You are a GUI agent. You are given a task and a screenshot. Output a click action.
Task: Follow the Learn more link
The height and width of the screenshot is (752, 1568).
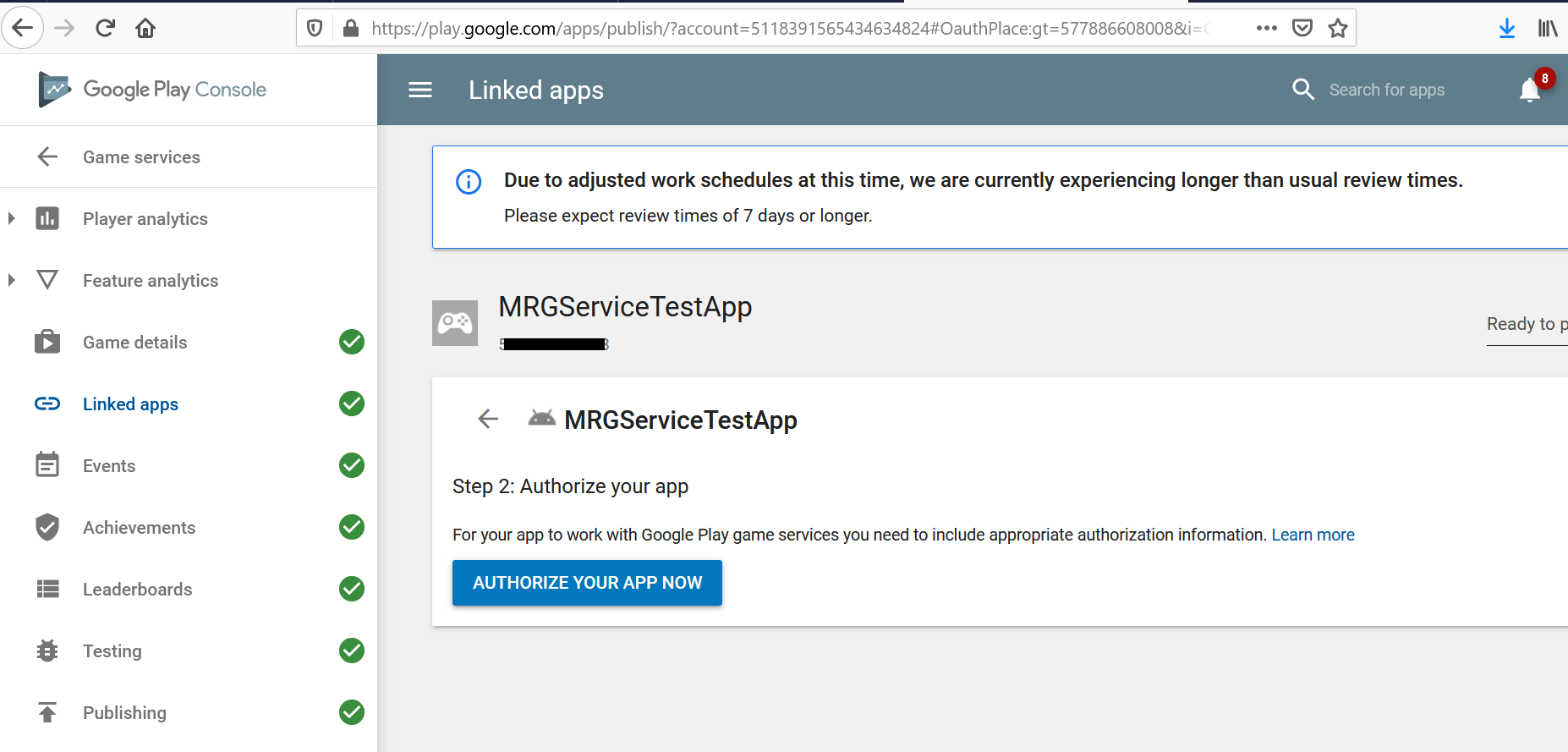[x=1313, y=535]
